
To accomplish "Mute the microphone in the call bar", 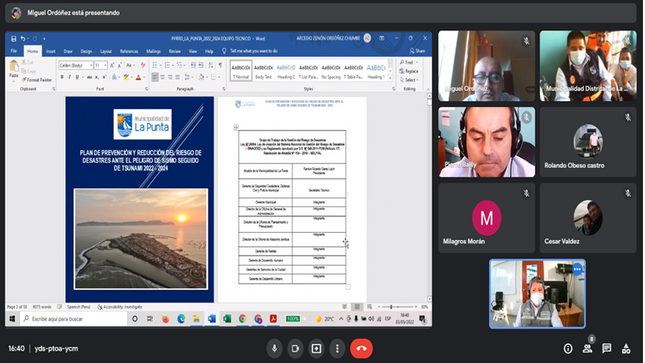I will (274, 349).
